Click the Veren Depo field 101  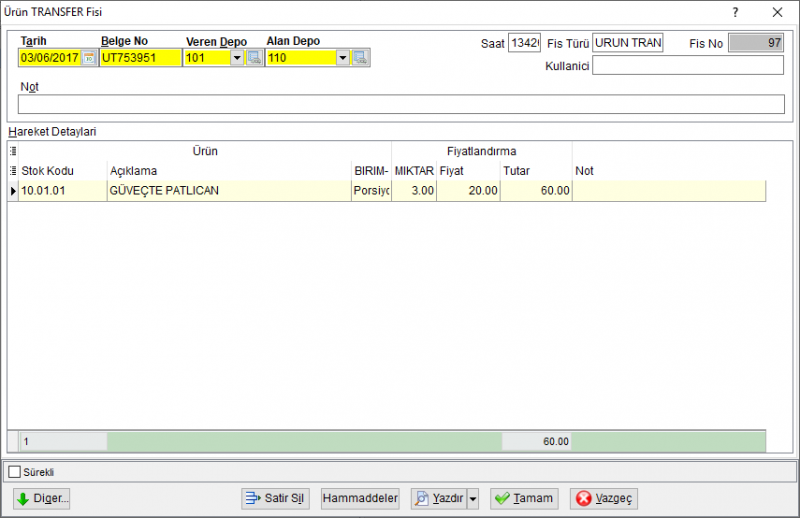tap(207, 58)
